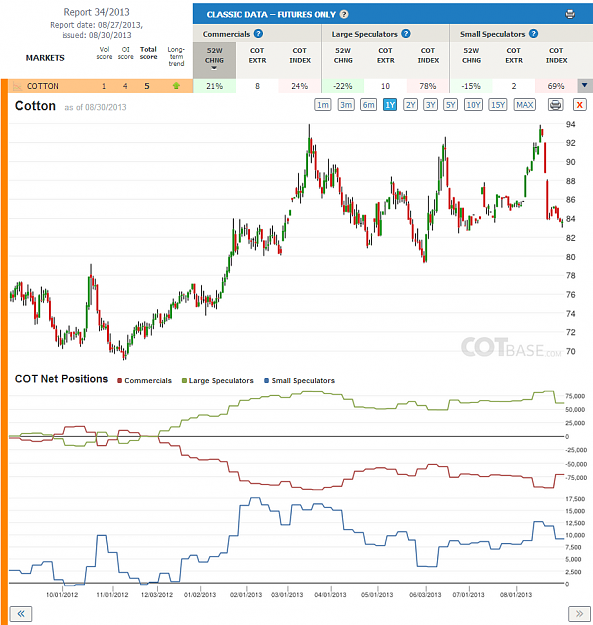Open the Commercials help question mark
The image size is (593, 625).
click(258, 34)
